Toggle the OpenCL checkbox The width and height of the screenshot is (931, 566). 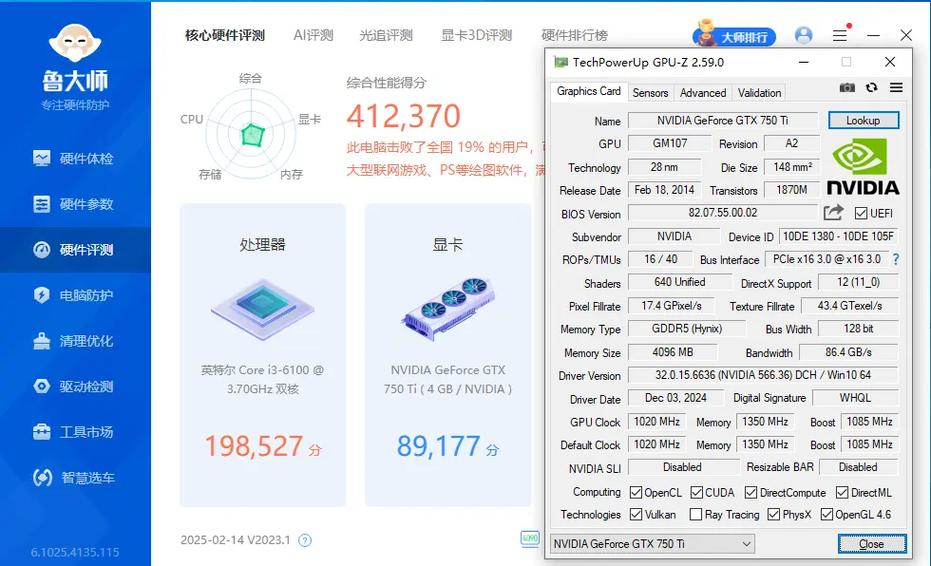coord(636,493)
